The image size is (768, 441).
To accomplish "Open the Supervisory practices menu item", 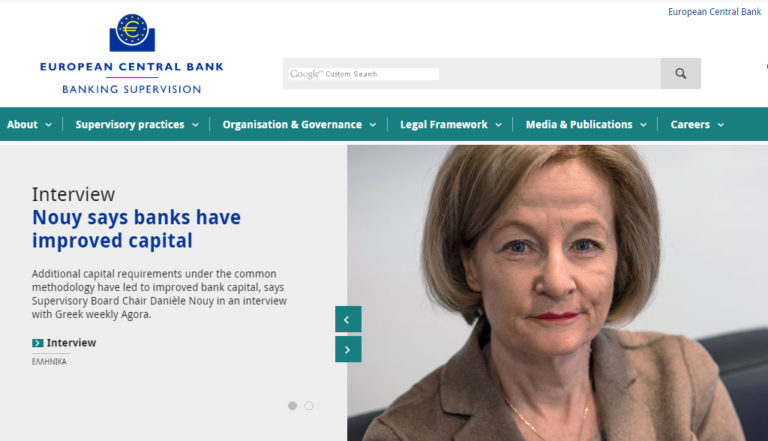I will point(130,124).
